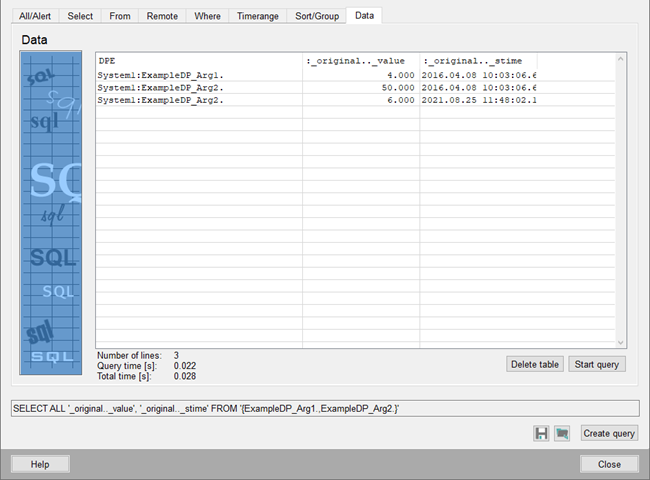
Task: Open the Remote tab
Action: [x=163, y=16]
